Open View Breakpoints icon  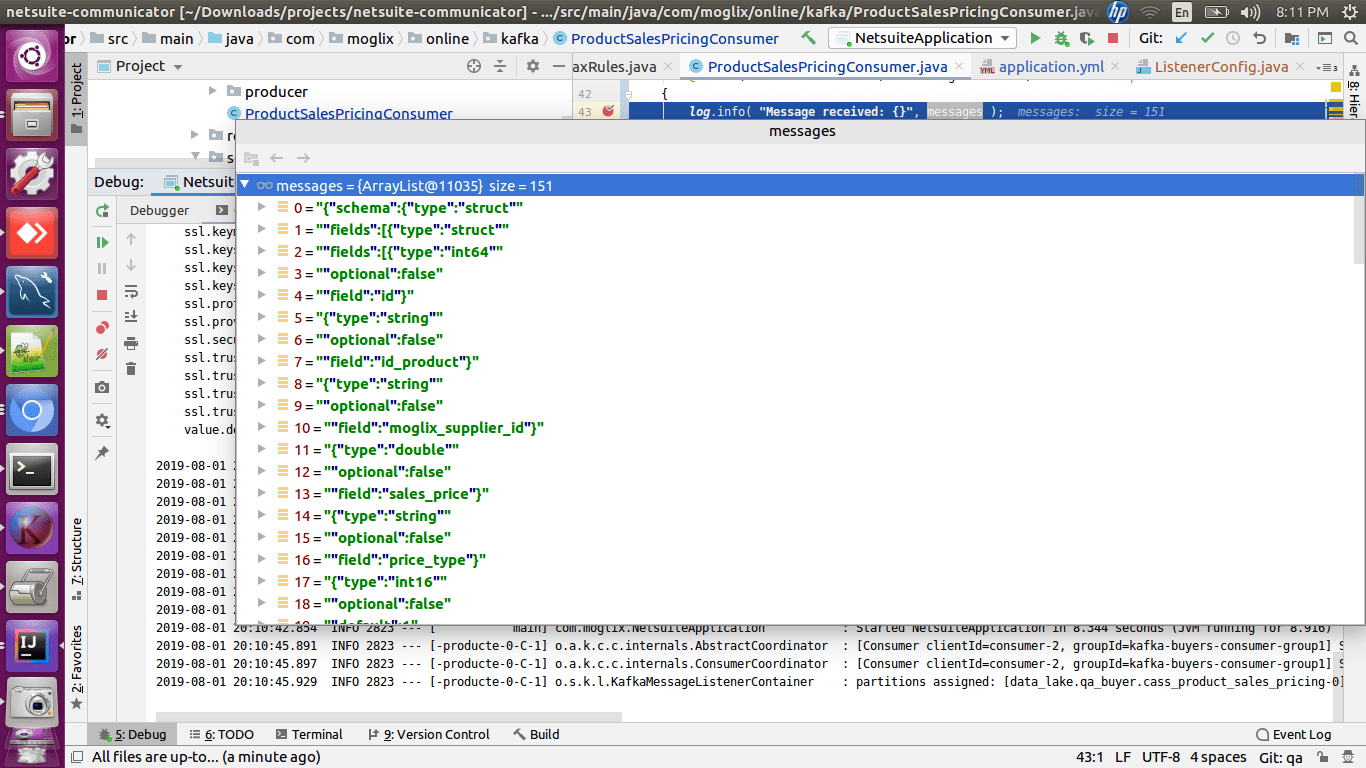pyautogui.click(x=102, y=328)
